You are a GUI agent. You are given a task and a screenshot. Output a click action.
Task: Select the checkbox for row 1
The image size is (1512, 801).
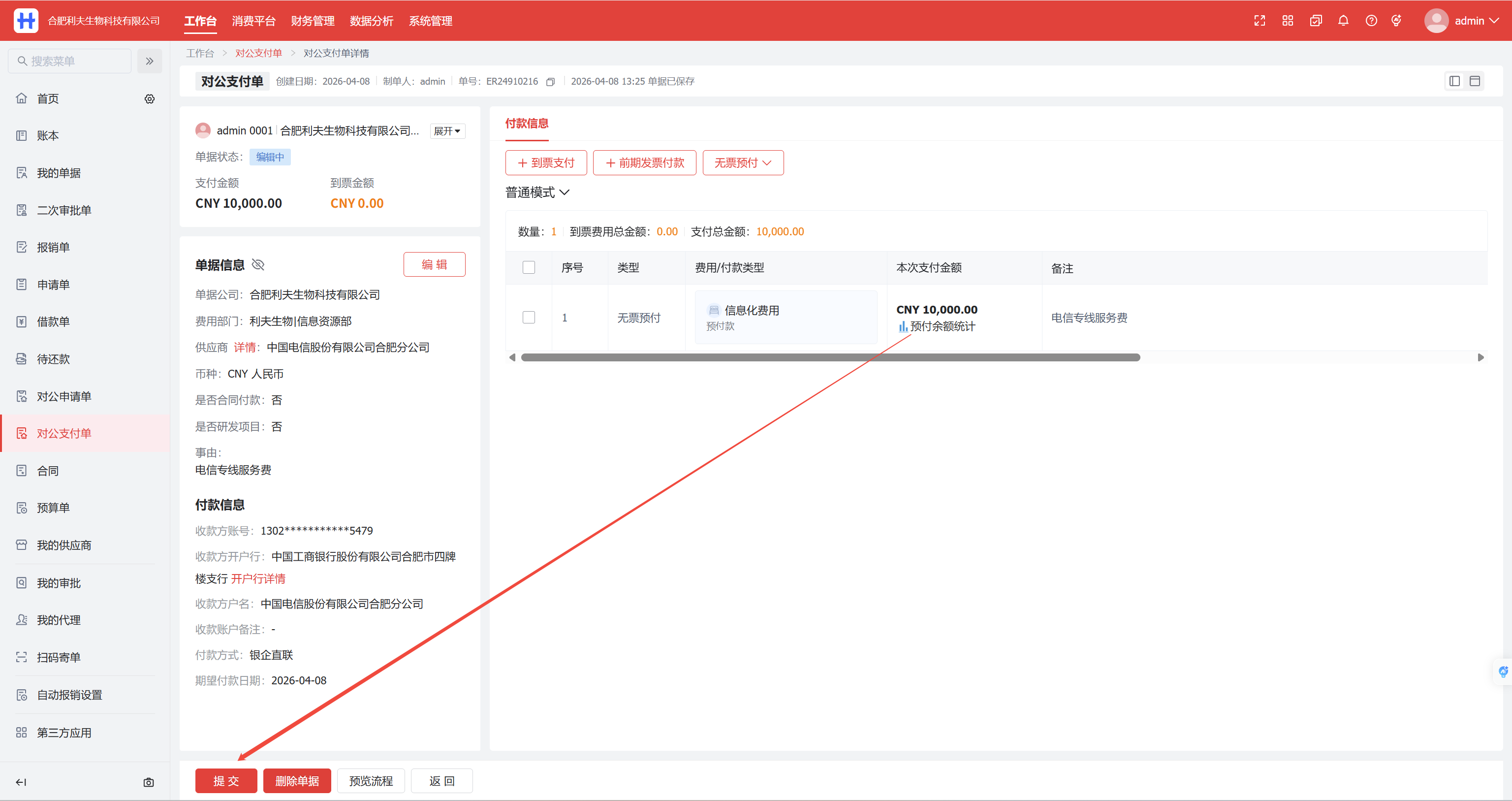click(x=529, y=318)
